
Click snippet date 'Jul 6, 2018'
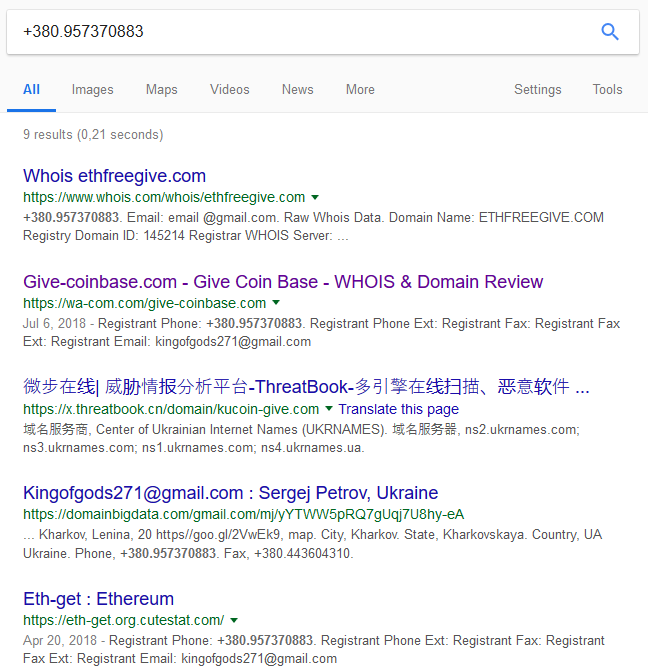click(54, 324)
